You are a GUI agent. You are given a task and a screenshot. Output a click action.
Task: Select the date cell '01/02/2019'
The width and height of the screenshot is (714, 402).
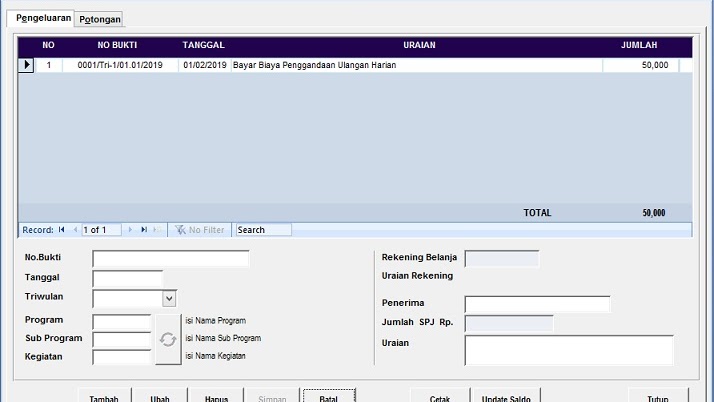205,65
